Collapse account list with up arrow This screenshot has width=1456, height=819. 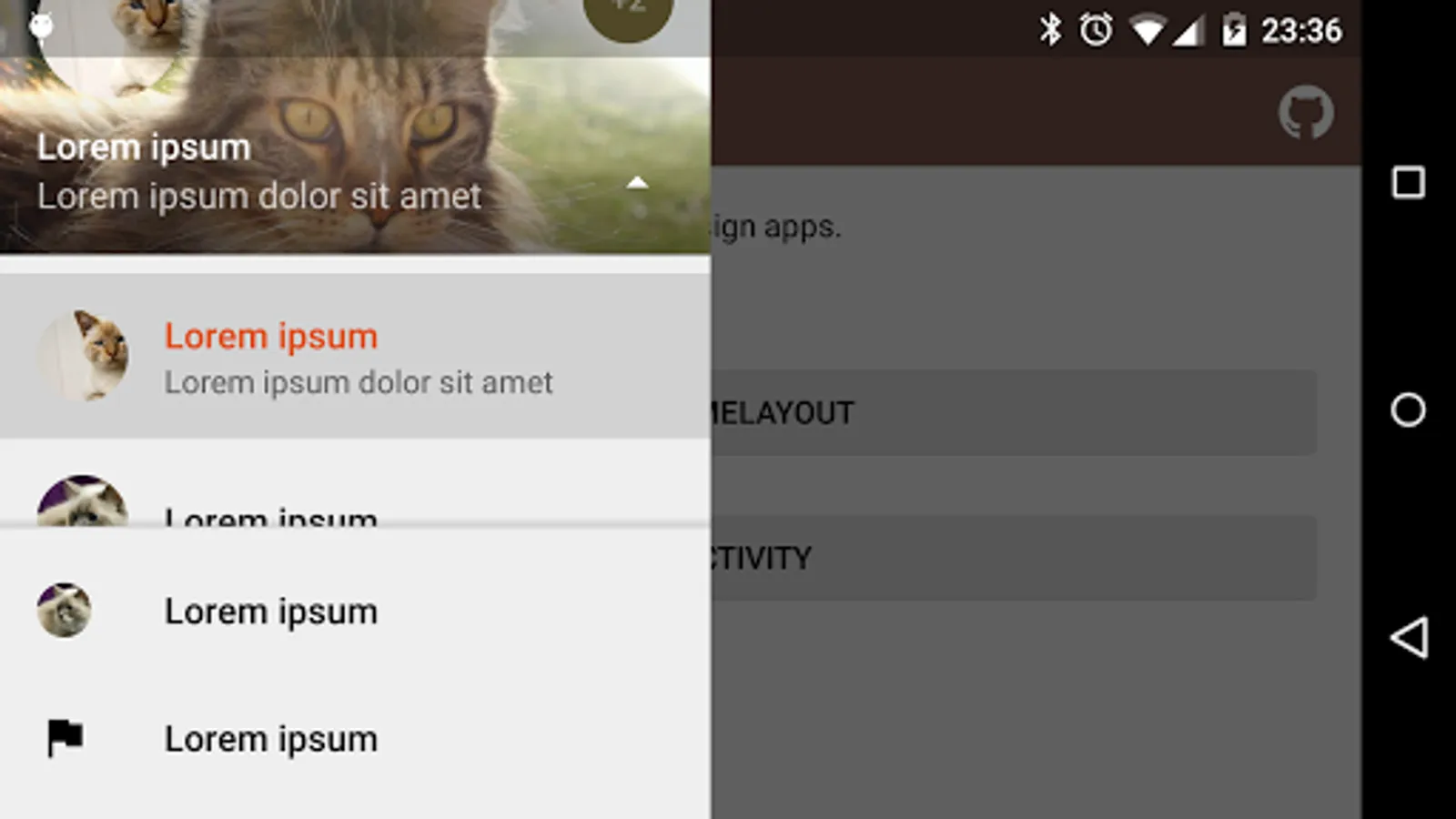click(637, 183)
